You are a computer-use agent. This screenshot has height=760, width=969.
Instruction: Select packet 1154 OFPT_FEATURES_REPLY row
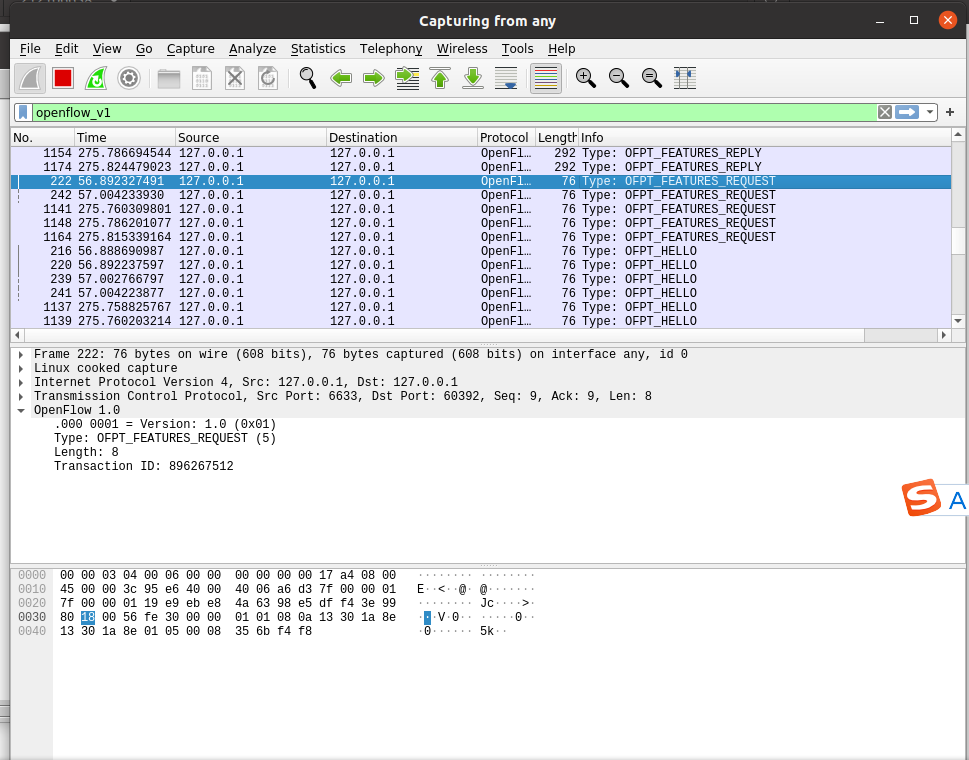click(x=481, y=153)
